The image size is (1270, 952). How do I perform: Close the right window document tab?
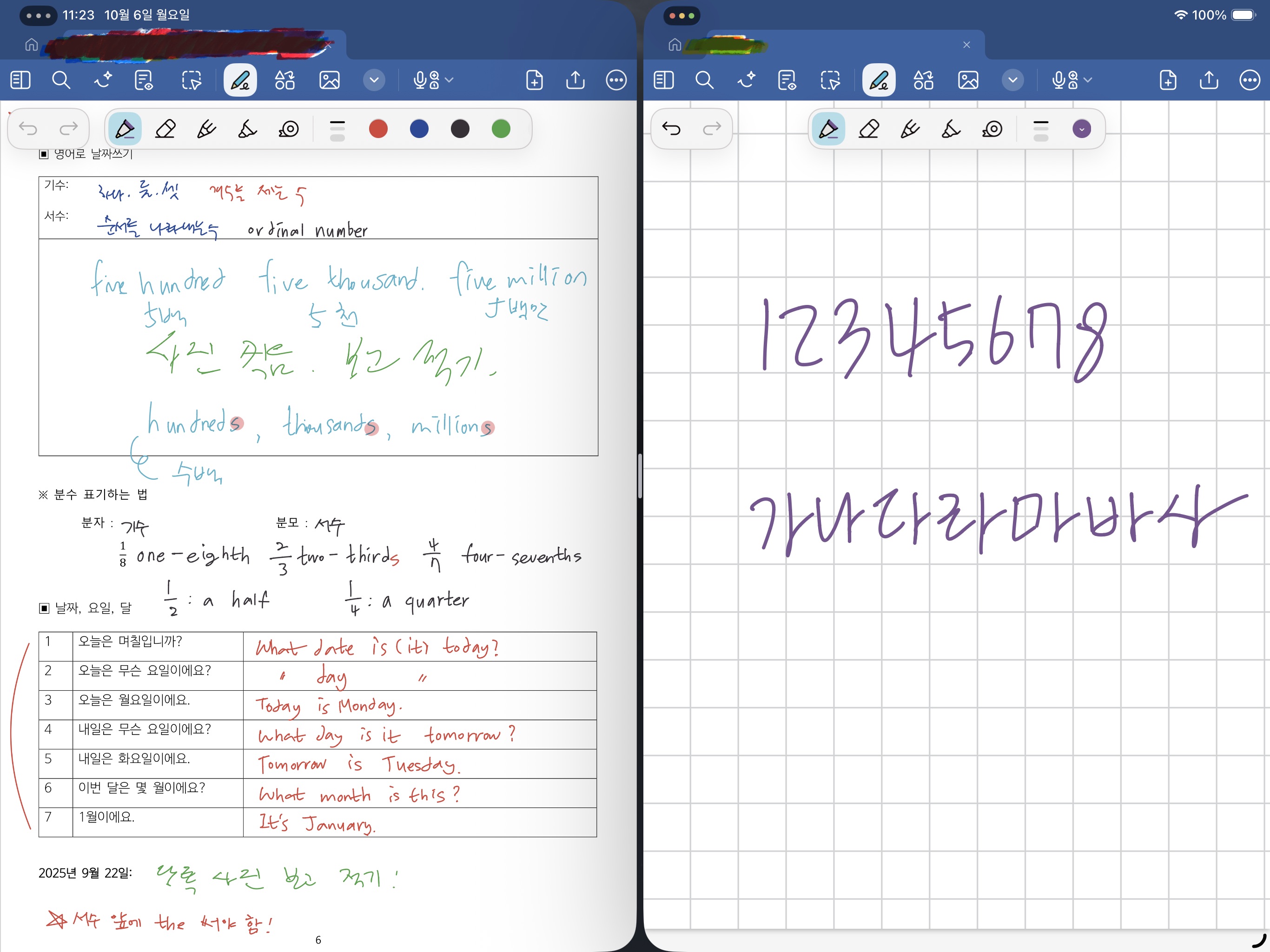pos(967,45)
